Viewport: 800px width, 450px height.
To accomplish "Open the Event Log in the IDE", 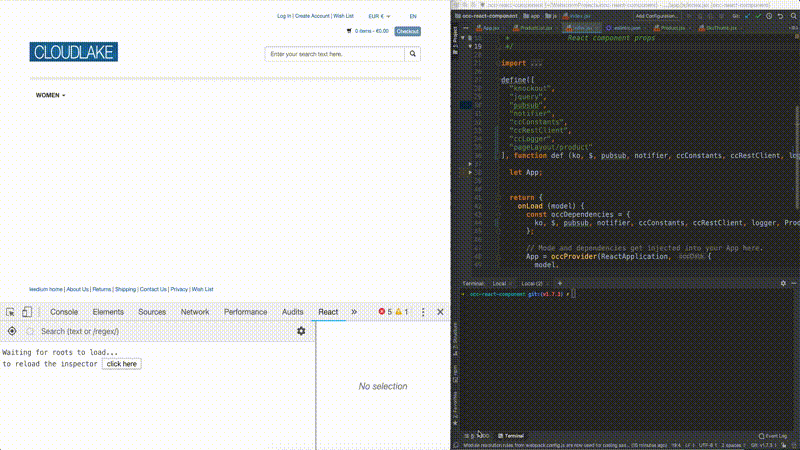I will [773, 436].
